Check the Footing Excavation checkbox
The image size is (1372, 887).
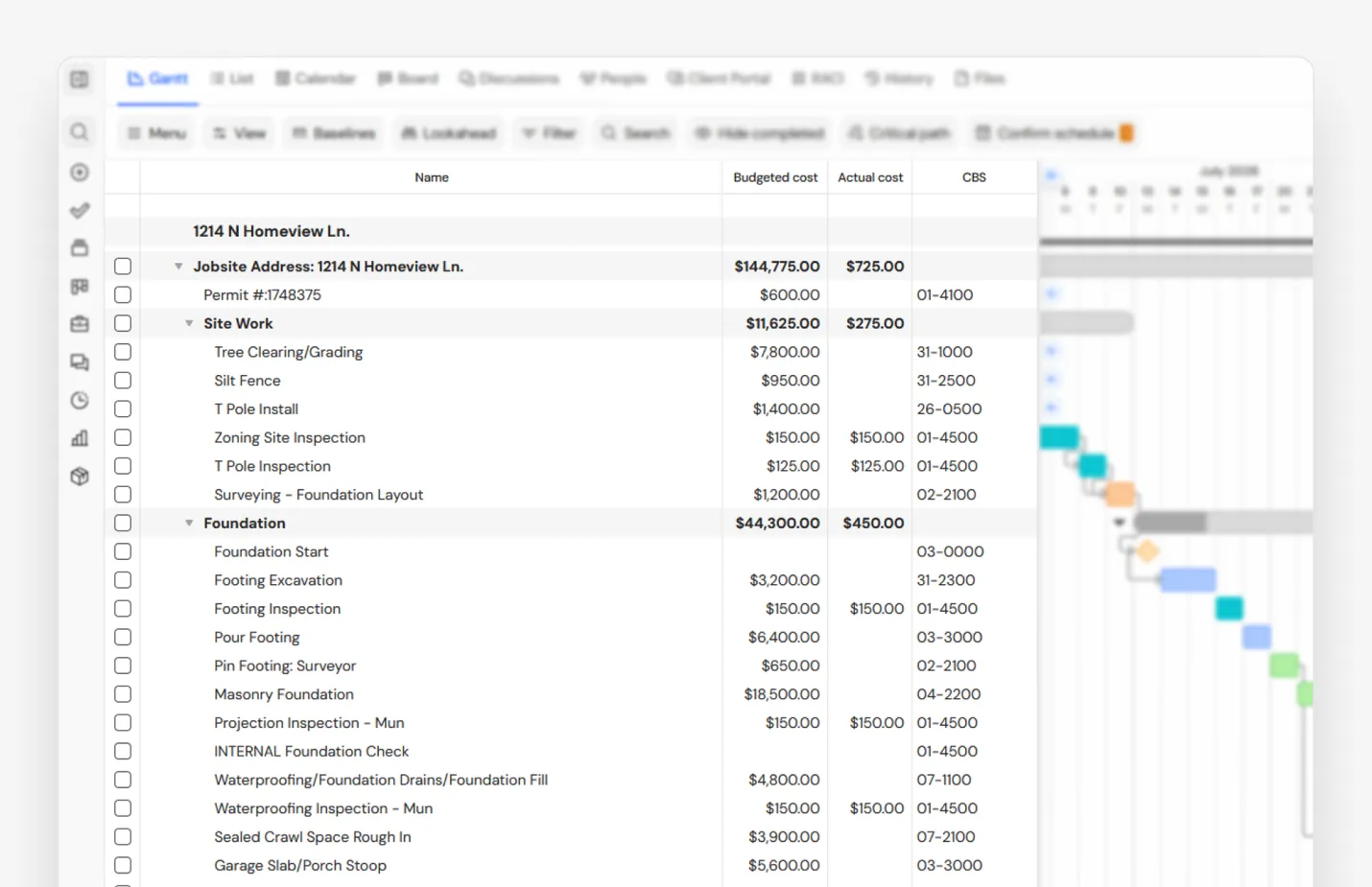[x=123, y=580]
